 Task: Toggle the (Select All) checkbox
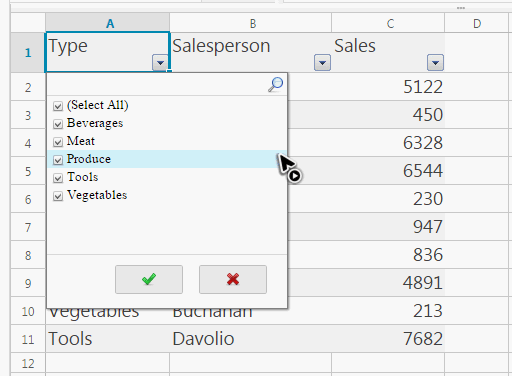[x=58, y=106]
